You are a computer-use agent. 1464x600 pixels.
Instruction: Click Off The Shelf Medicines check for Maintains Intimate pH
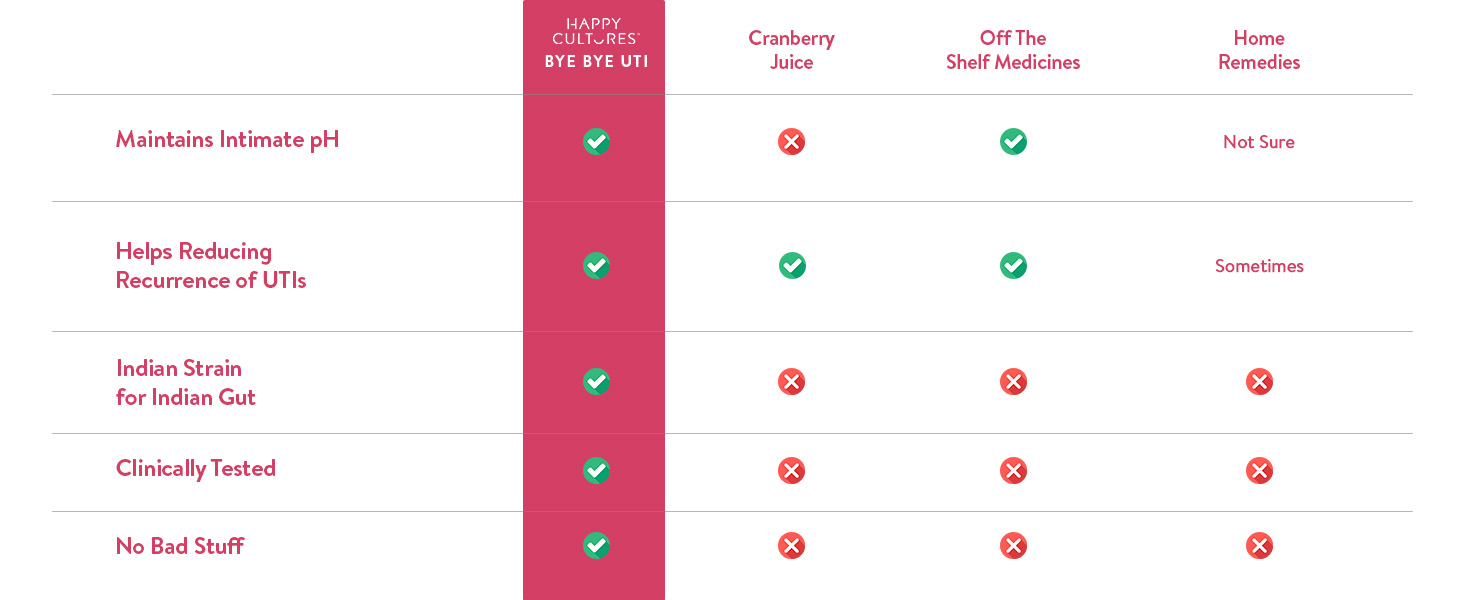click(1013, 141)
